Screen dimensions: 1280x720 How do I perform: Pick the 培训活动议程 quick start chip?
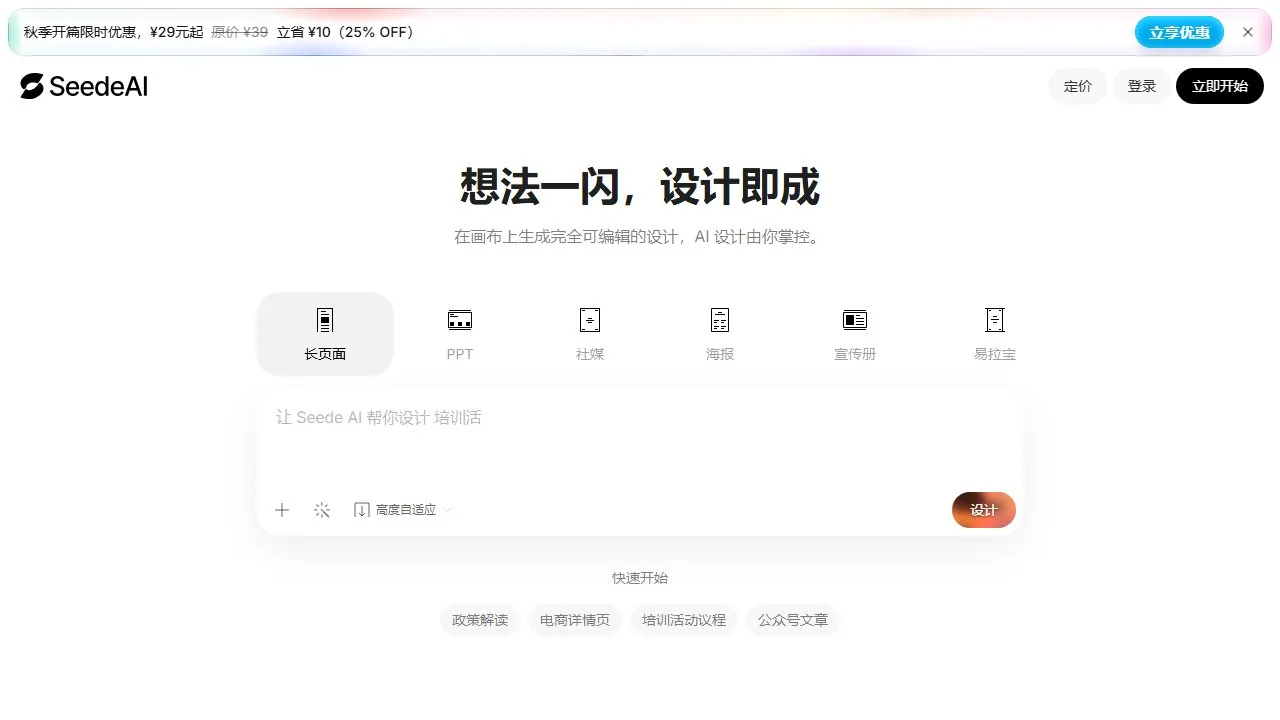pos(684,620)
